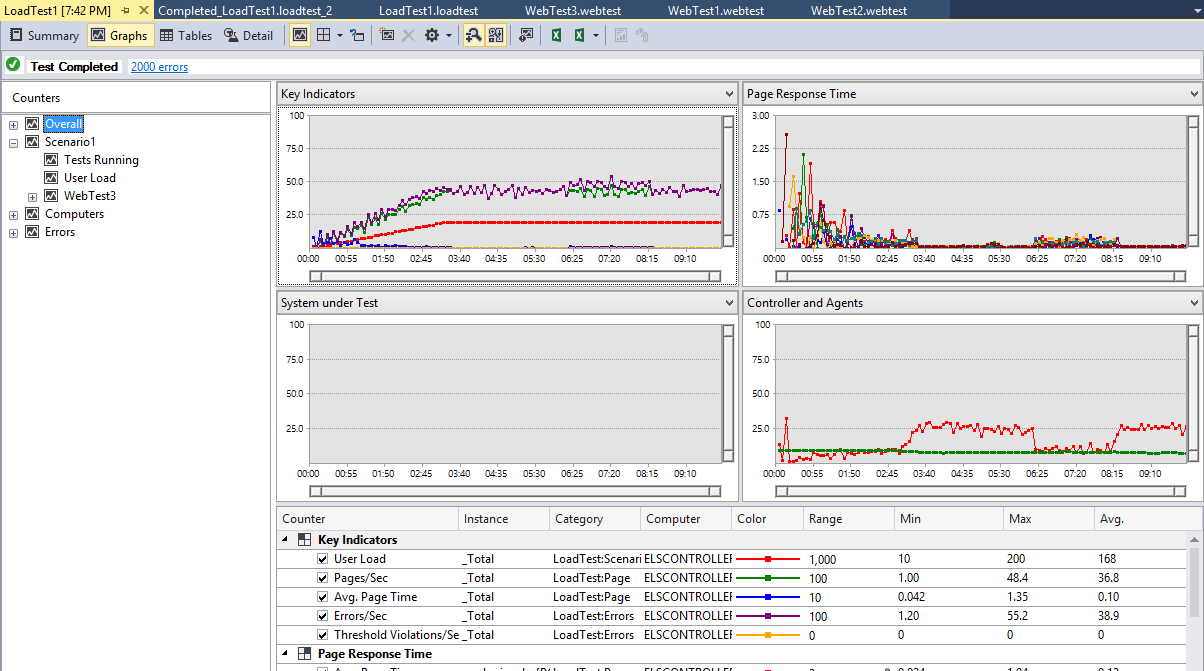Toggle the Errors/Sec counter checkbox
The width and height of the screenshot is (1204, 671).
322,616
